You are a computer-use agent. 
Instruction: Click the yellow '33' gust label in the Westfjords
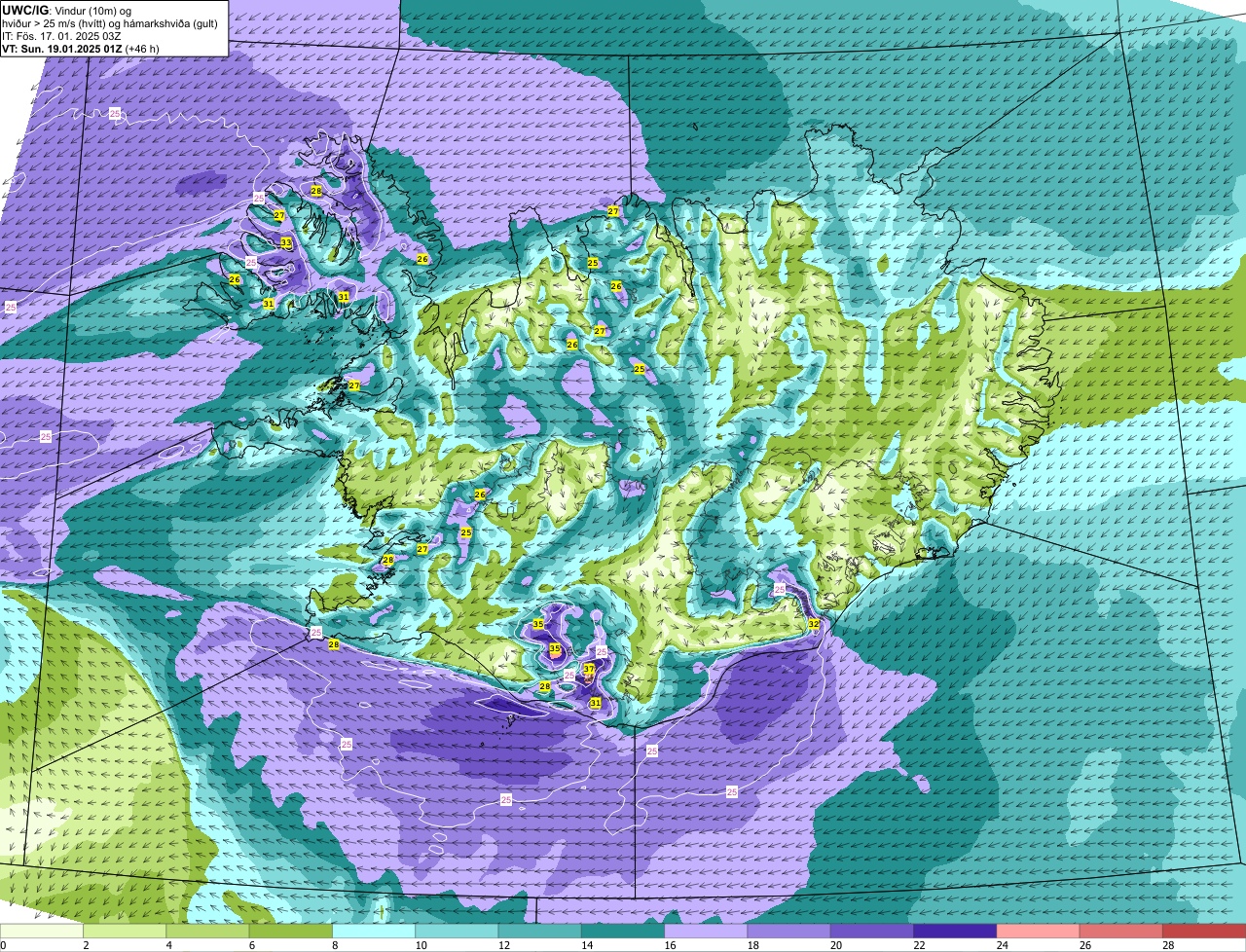(286, 242)
